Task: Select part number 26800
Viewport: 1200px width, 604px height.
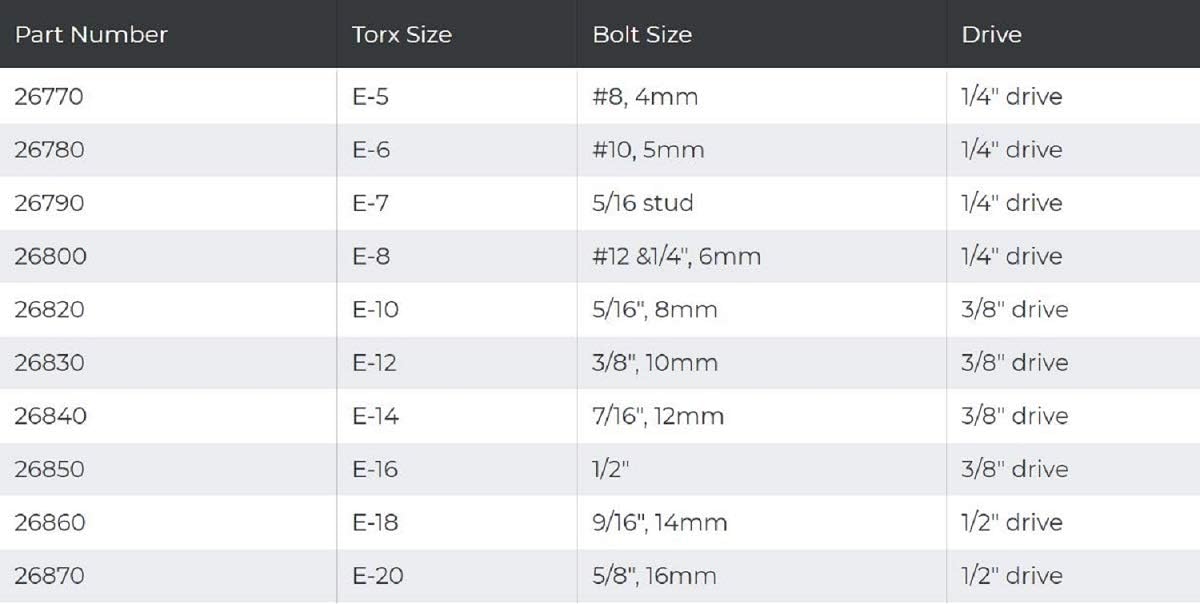Action: pyautogui.click(x=50, y=256)
